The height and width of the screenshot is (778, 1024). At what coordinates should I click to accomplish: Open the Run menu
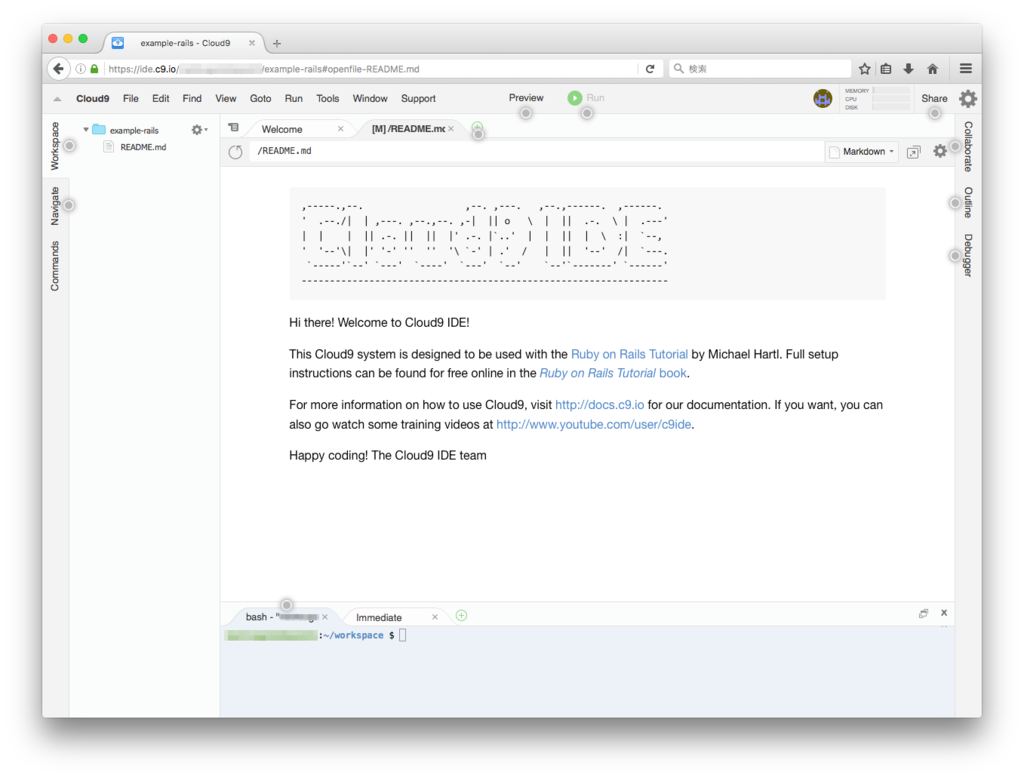tap(293, 99)
